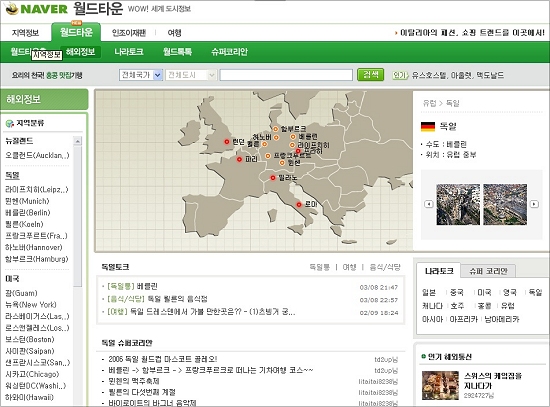Click 하노버(Hannover) in region list

click(34, 247)
